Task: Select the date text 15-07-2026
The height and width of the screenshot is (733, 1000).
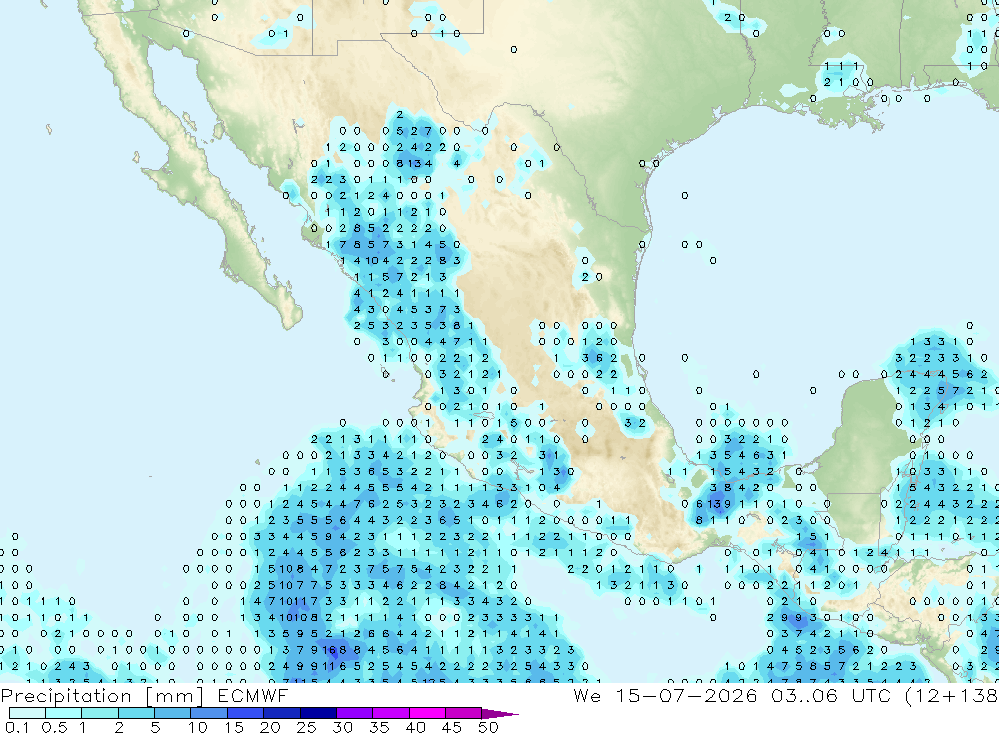Action: click(686, 695)
